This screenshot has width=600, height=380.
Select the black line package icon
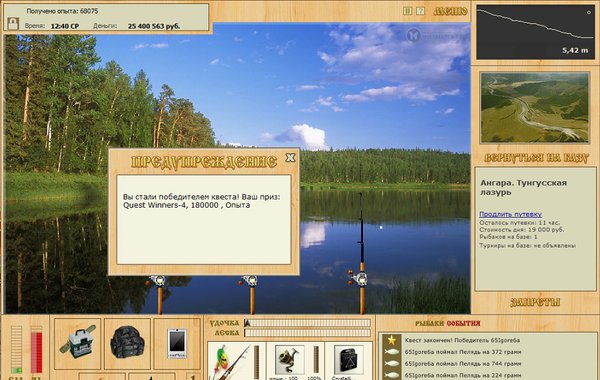[x=349, y=360]
